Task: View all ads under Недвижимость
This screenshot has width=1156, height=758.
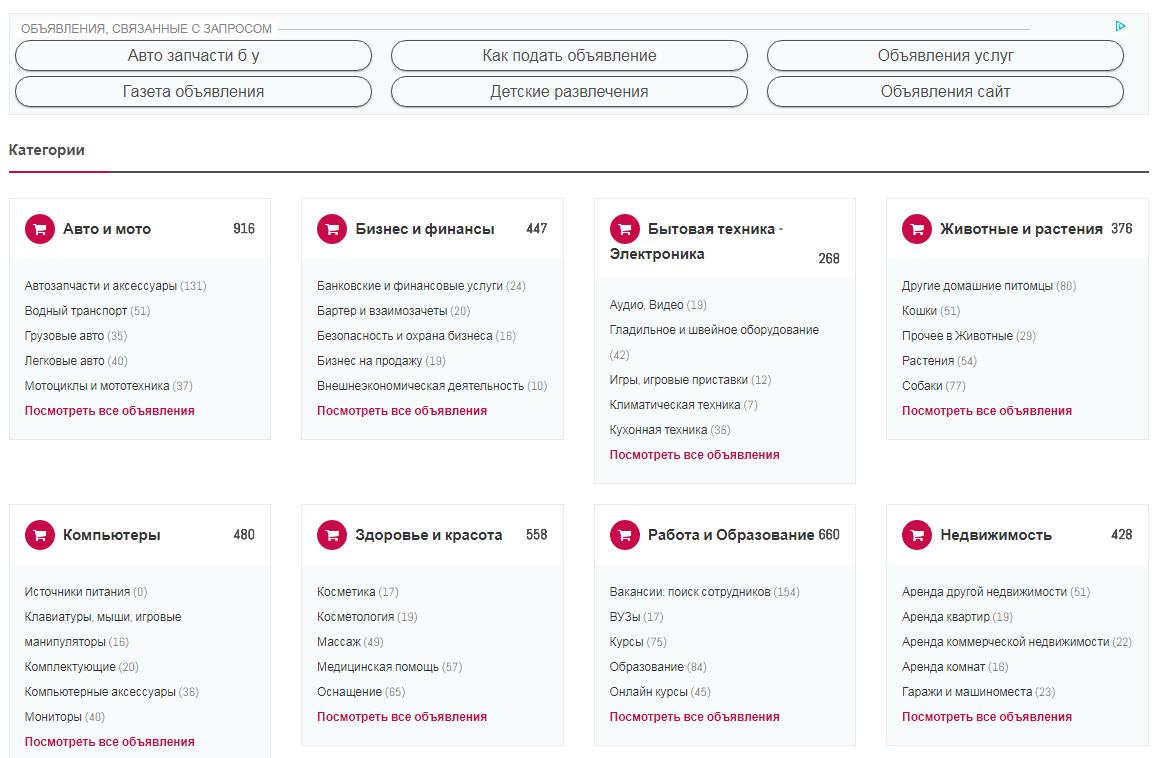Action: coord(986,717)
